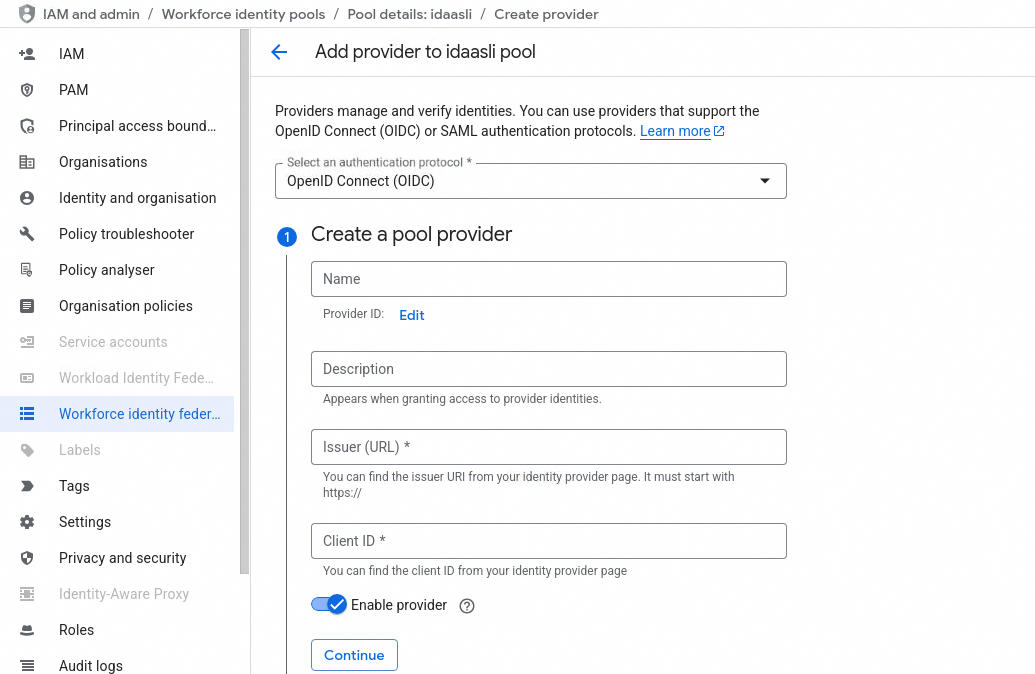Click help icon beside Enable provider
Image resolution: width=1035 pixels, height=674 pixels.
466,605
